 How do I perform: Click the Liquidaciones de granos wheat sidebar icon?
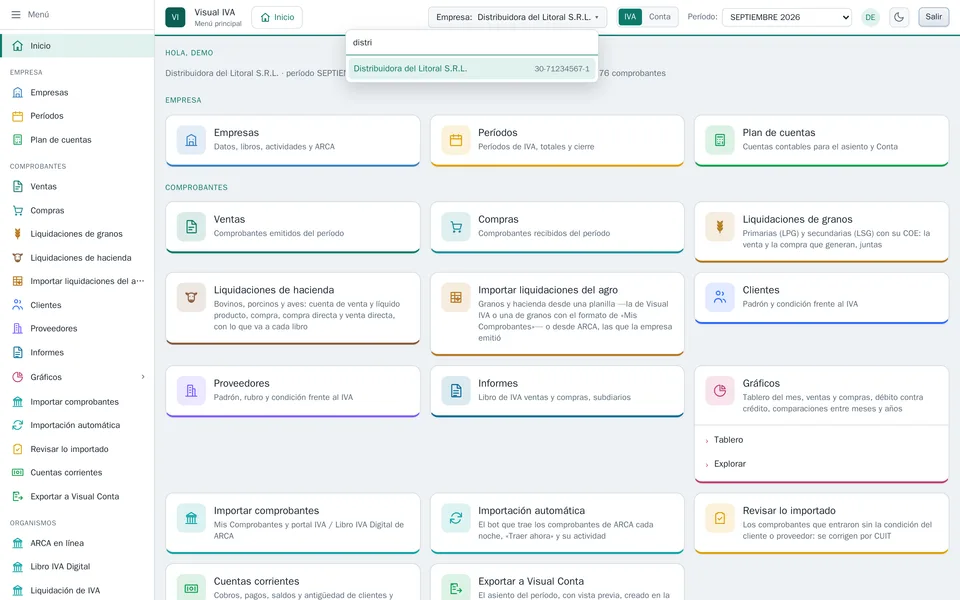point(18,233)
